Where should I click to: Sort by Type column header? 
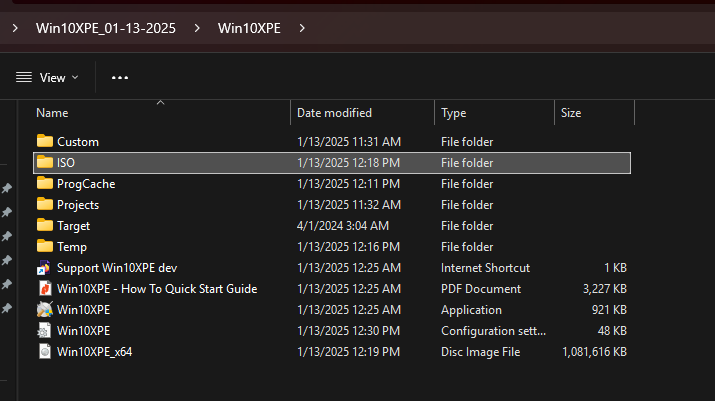(x=453, y=113)
